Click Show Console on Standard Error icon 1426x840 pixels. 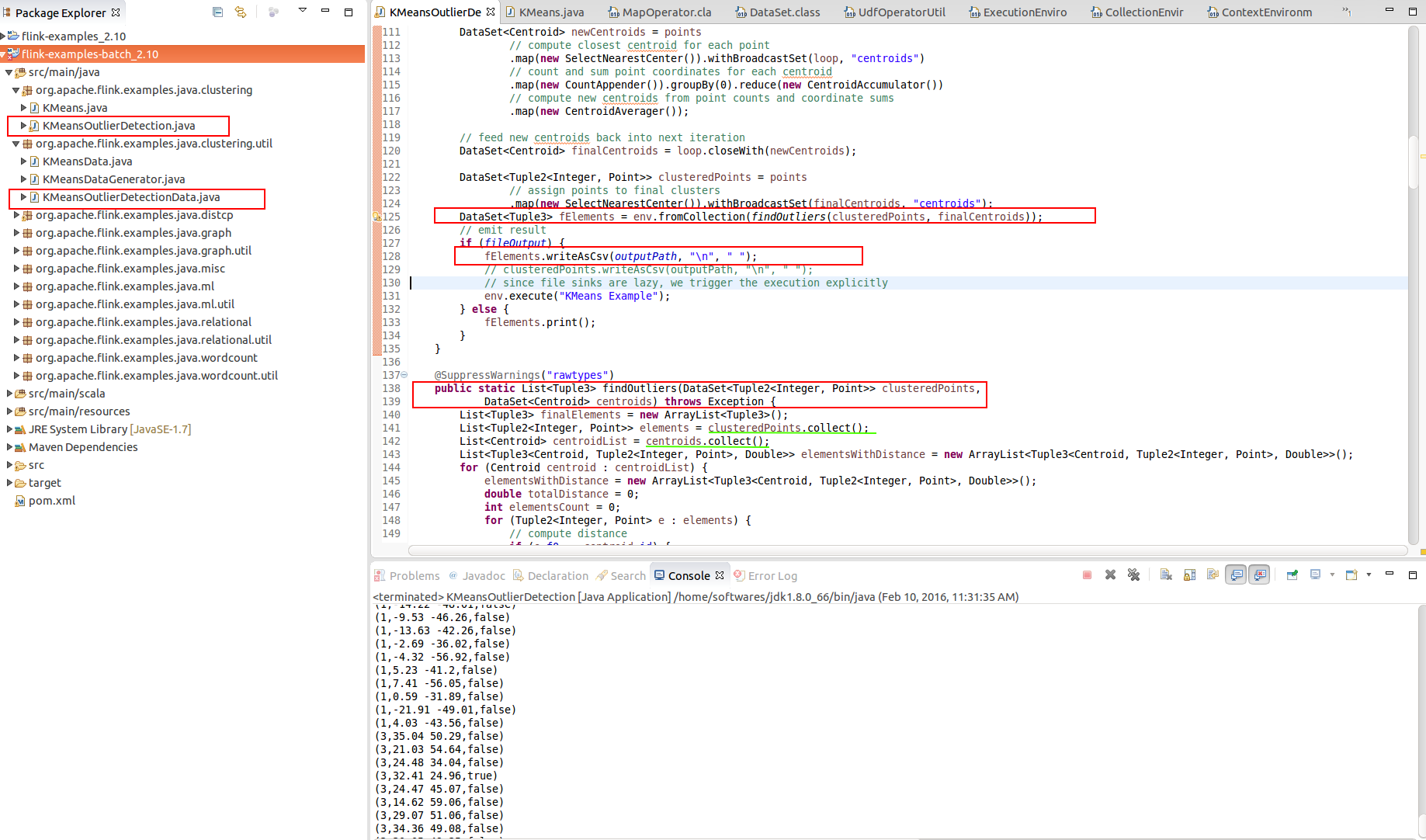click(x=1260, y=575)
